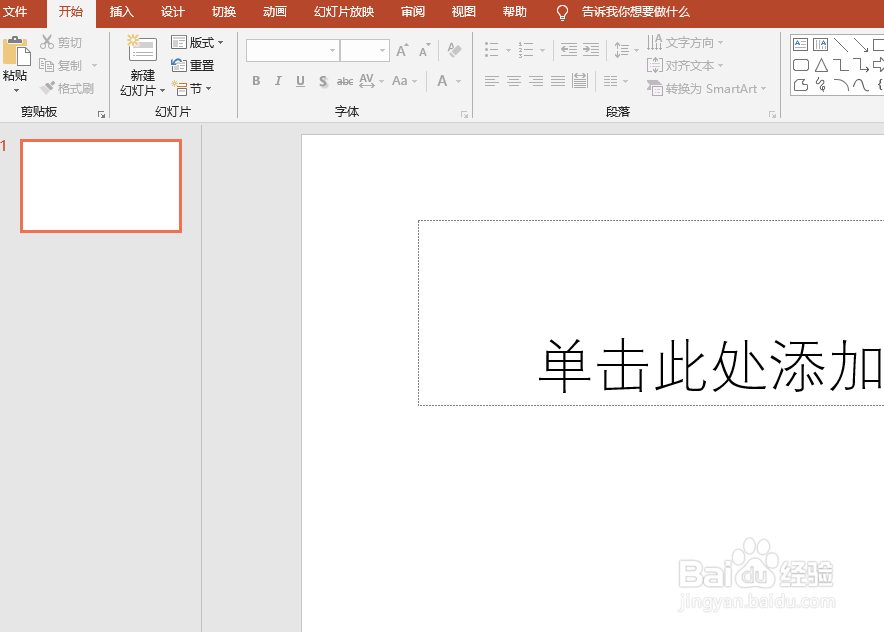The height and width of the screenshot is (632, 884).
Task: Open Convert to SmartArt dropdown
Action: click(707, 89)
